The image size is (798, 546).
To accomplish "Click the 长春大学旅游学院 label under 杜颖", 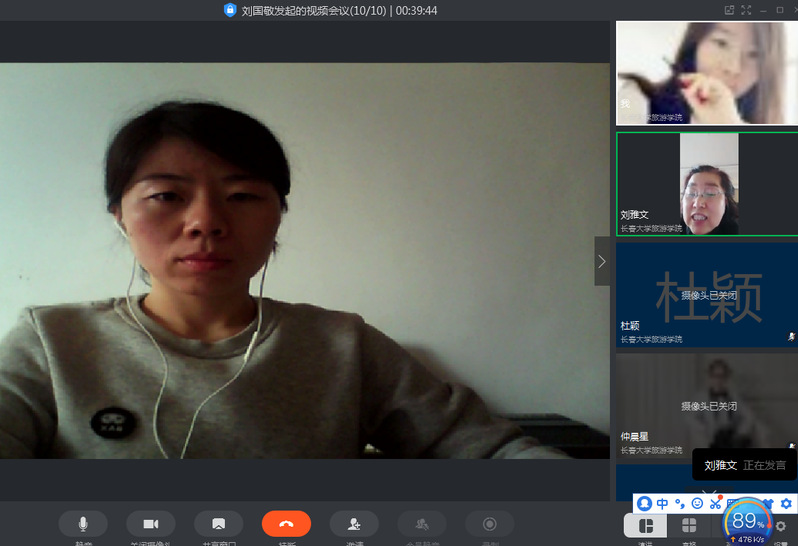I will pyautogui.click(x=651, y=339).
